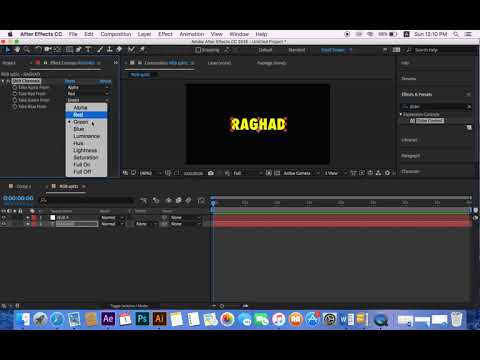
Task: Toggle stopwatch for Take Blue From
Action: click(15, 107)
